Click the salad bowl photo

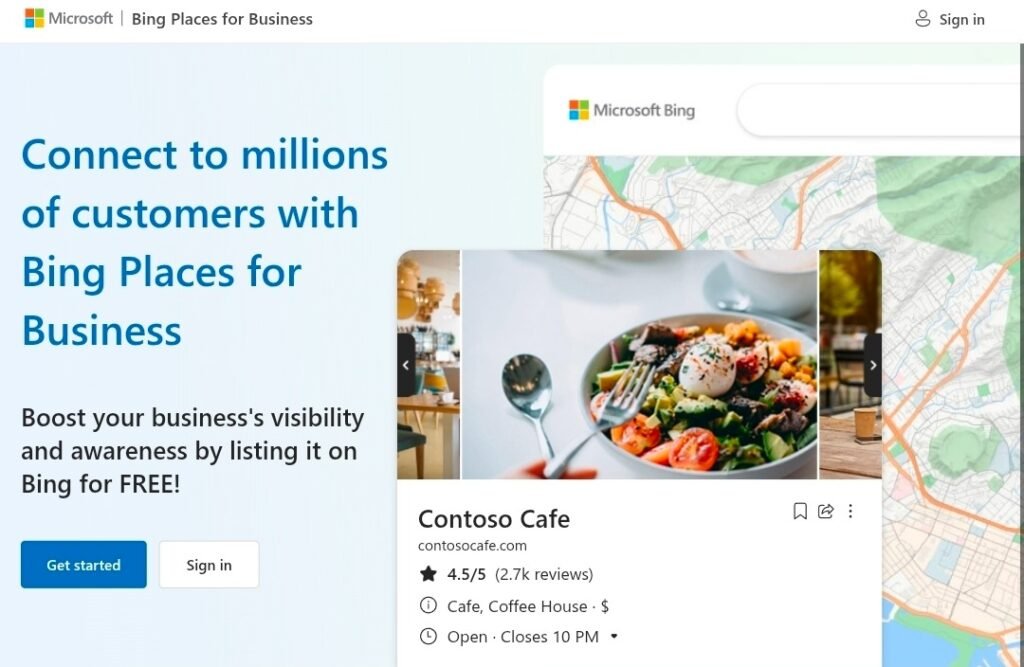tap(640, 365)
